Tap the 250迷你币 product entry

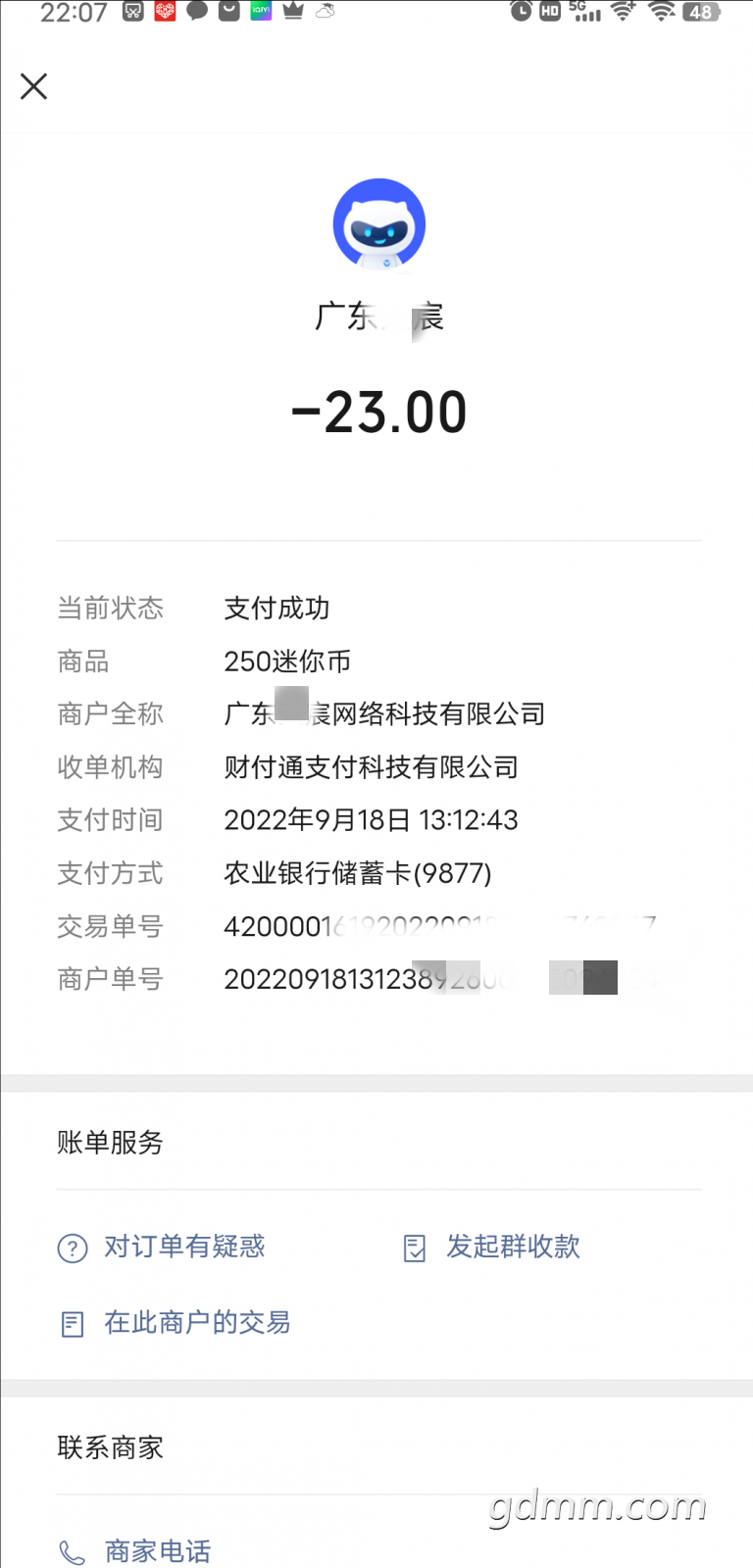pos(287,661)
